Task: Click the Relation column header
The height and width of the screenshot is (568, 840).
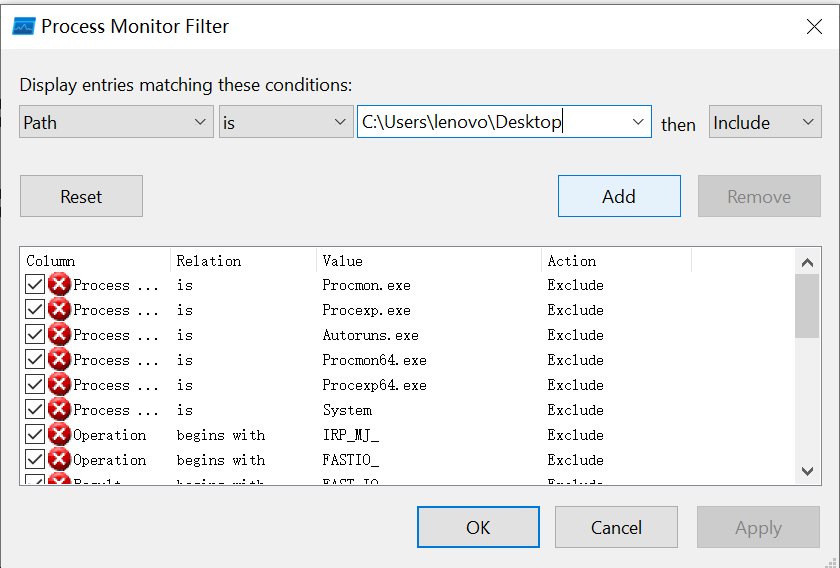Action: (x=208, y=261)
